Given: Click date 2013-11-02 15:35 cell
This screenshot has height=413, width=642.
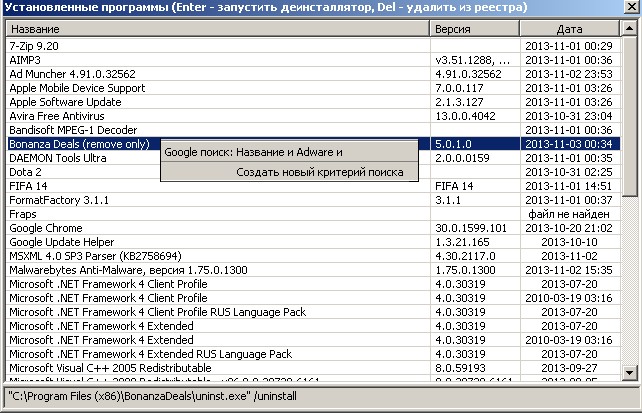Looking at the screenshot, I should point(570,270).
